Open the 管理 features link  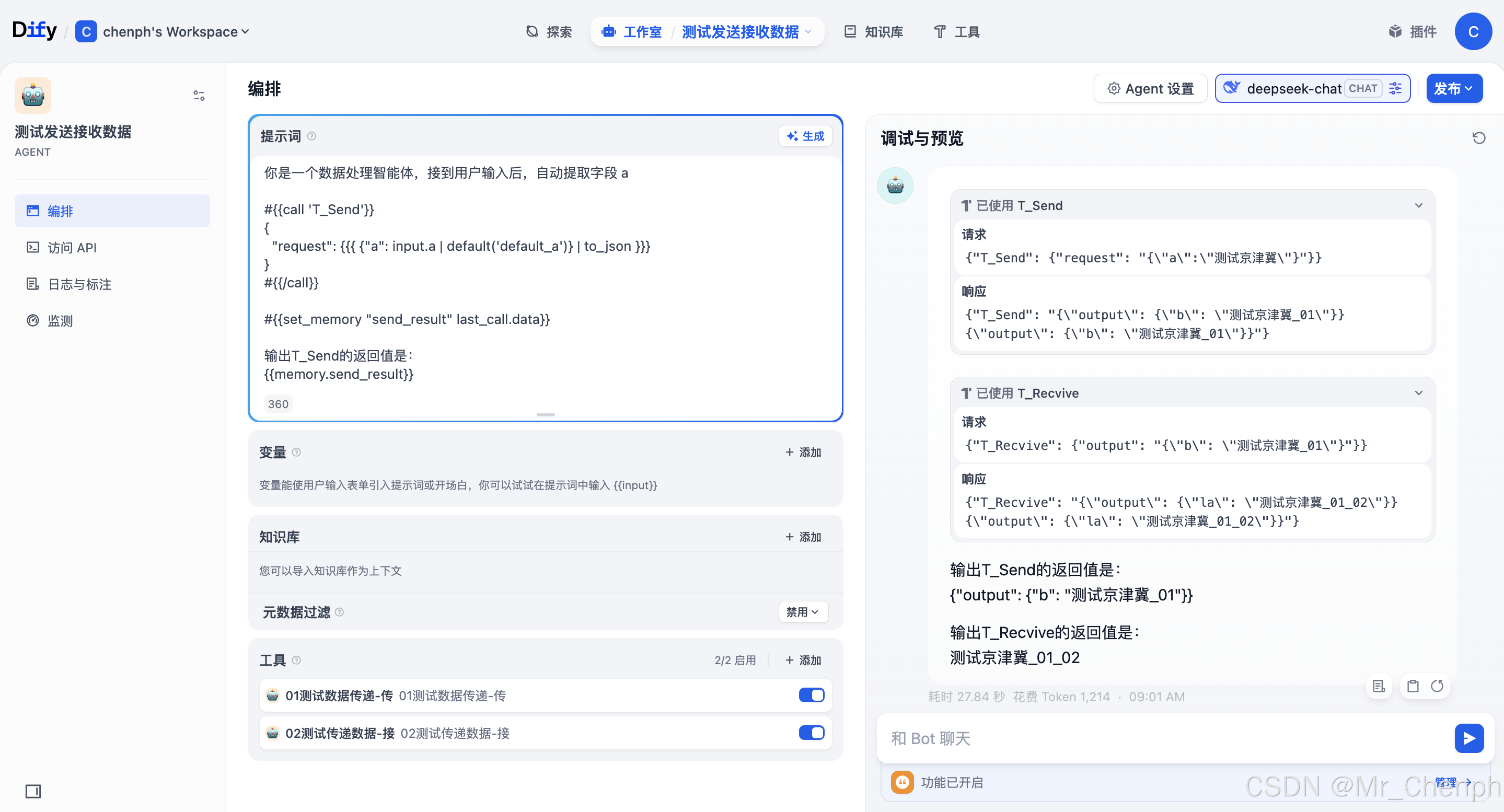(1453, 782)
